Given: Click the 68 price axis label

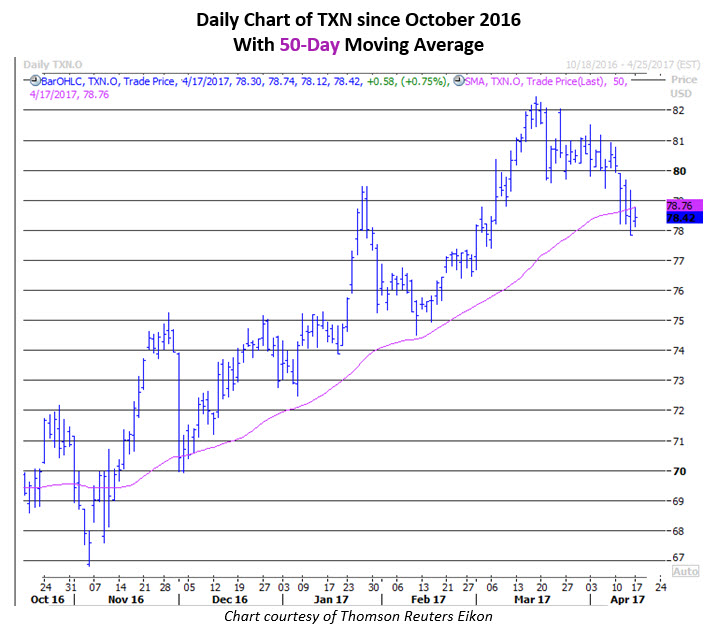Looking at the screenshot, I should pos(678,531).
